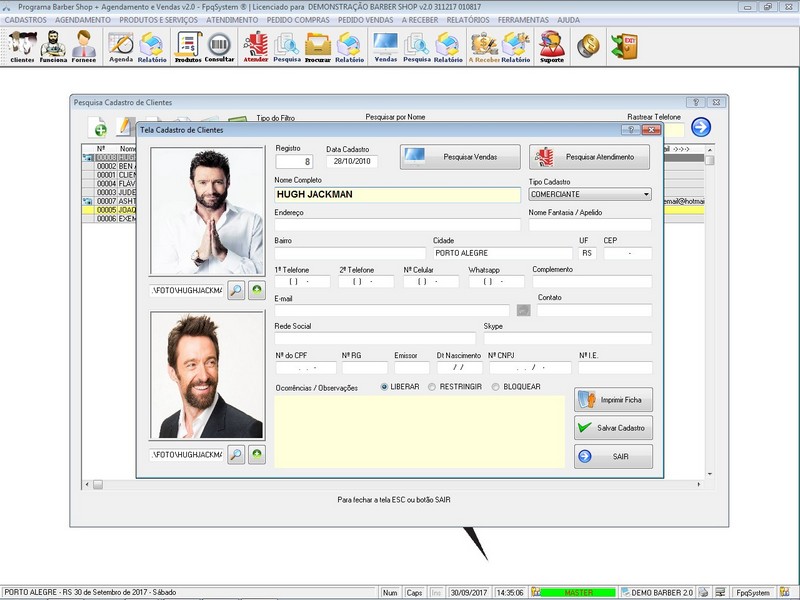
Task: Open the Suporte toolbar icon
Action: pos(551,46)
